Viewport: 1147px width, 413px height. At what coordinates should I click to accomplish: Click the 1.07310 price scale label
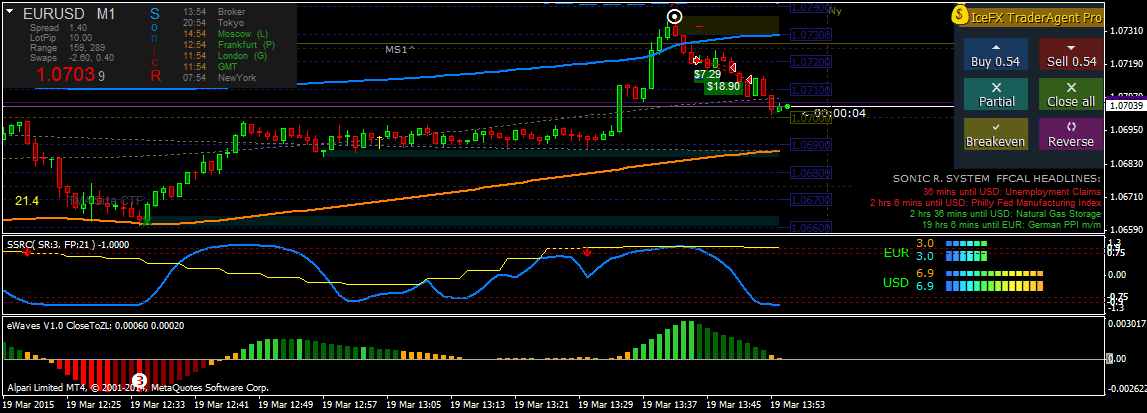point(1125,31)
